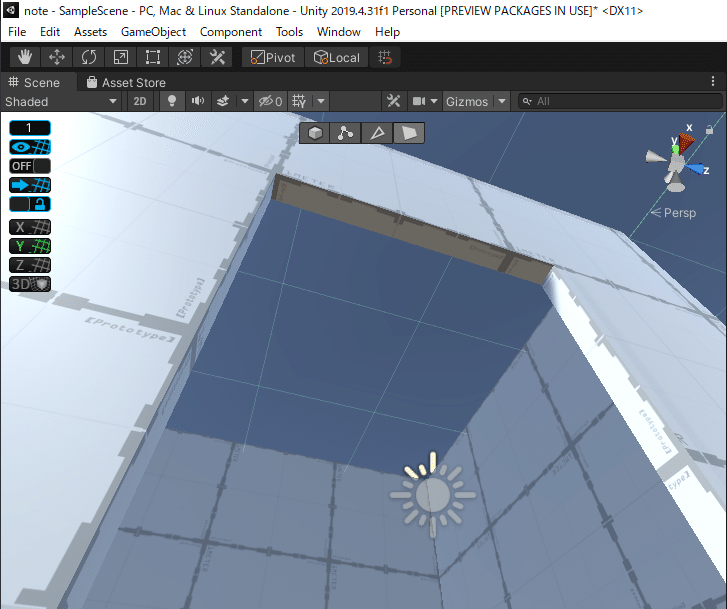
Task: Click the blue Z axis gizmo cone
Action: click(695, 169)
